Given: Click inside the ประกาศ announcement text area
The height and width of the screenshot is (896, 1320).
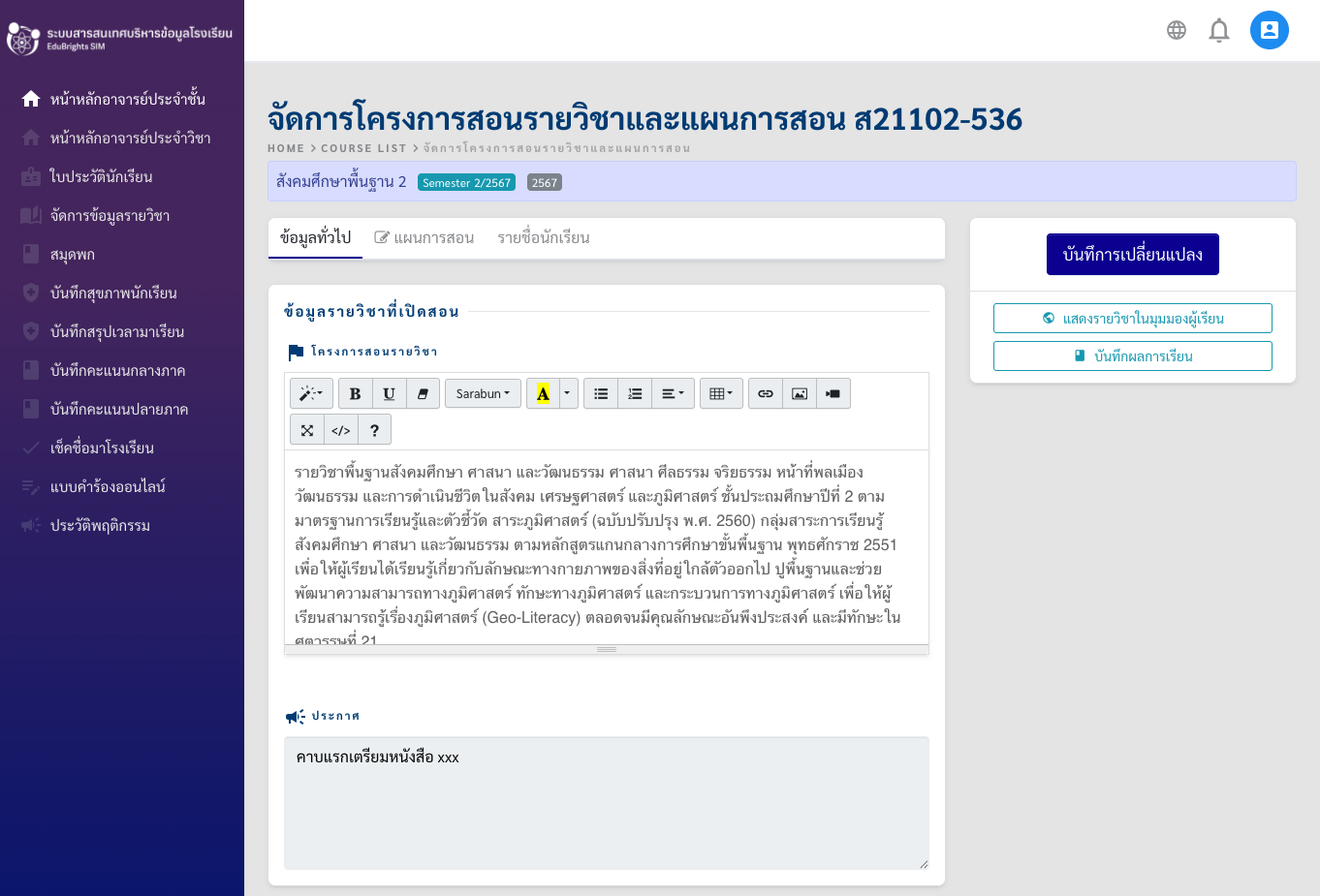Looking at the screenshot, I should point(606,802).
